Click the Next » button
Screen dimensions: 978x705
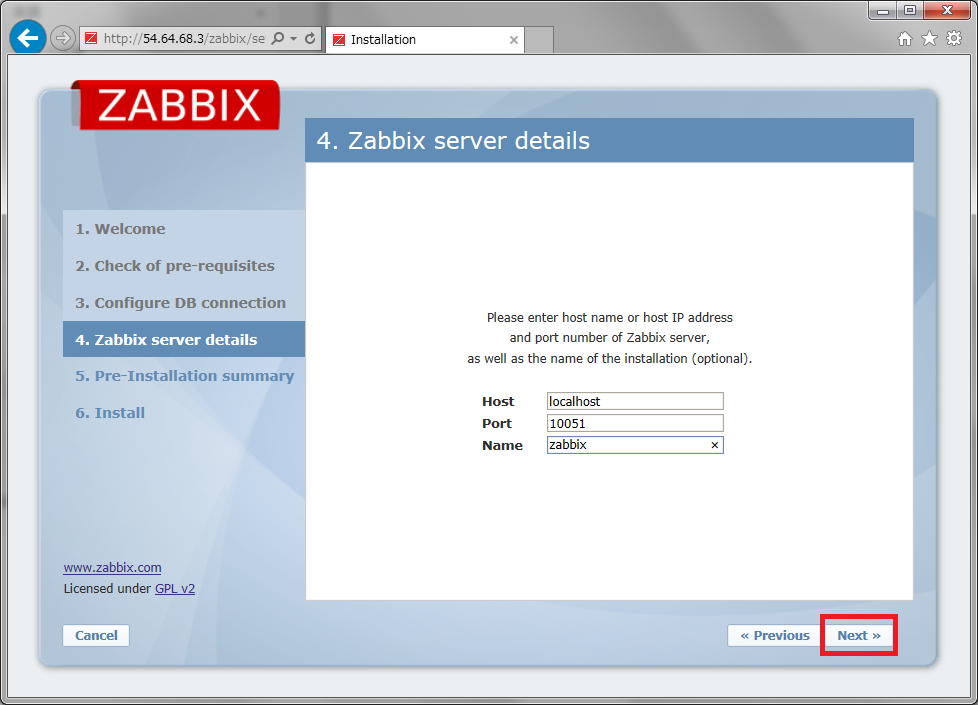point(859,635)
